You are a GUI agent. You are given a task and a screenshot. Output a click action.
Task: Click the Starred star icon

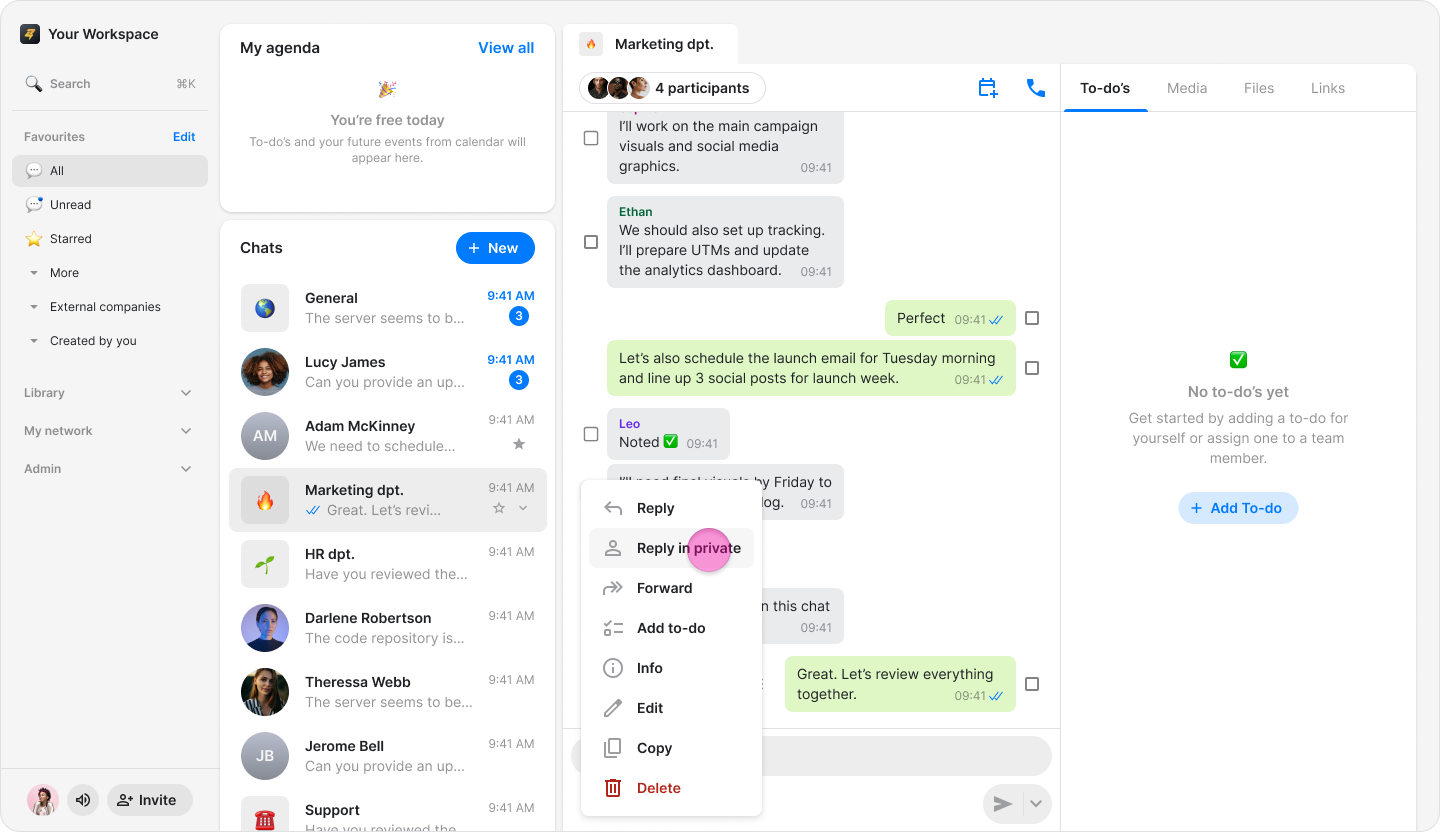34,239
